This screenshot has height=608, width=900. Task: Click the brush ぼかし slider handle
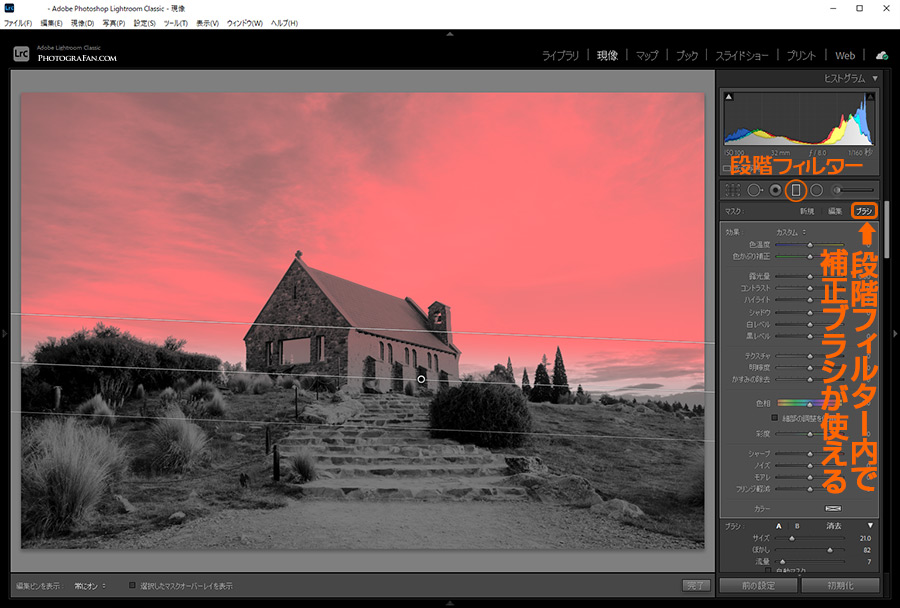(829, 550)
